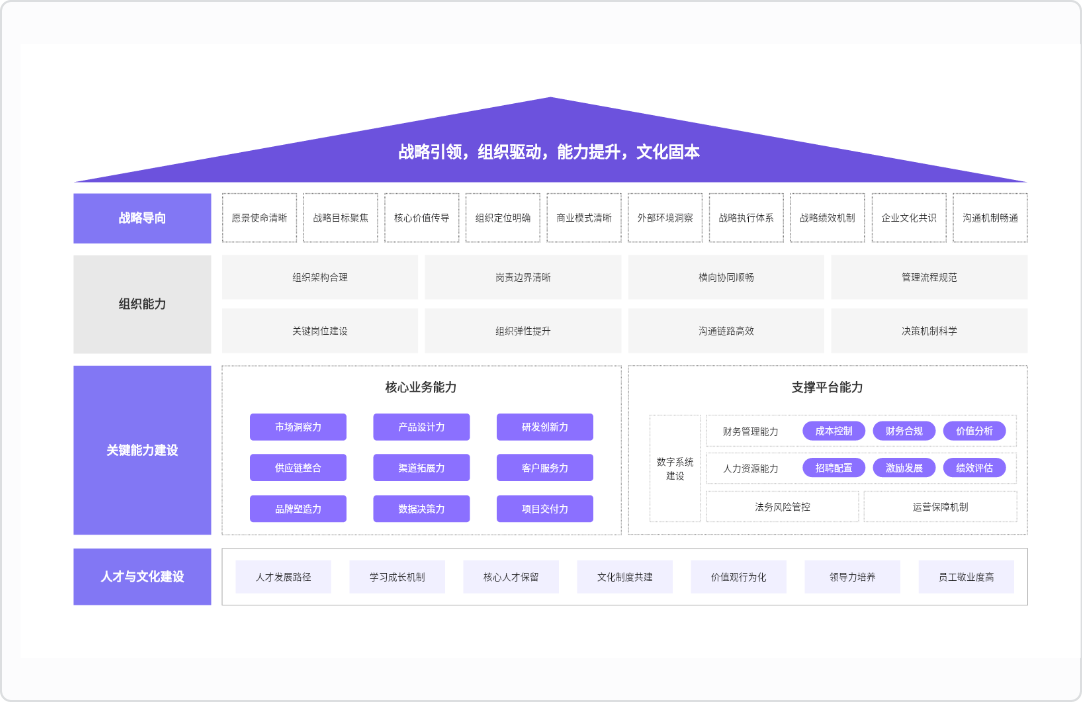Select the 关键能力建设 row header block
This screenshot has width=1082, height=702.
click(x=142, y=450)
